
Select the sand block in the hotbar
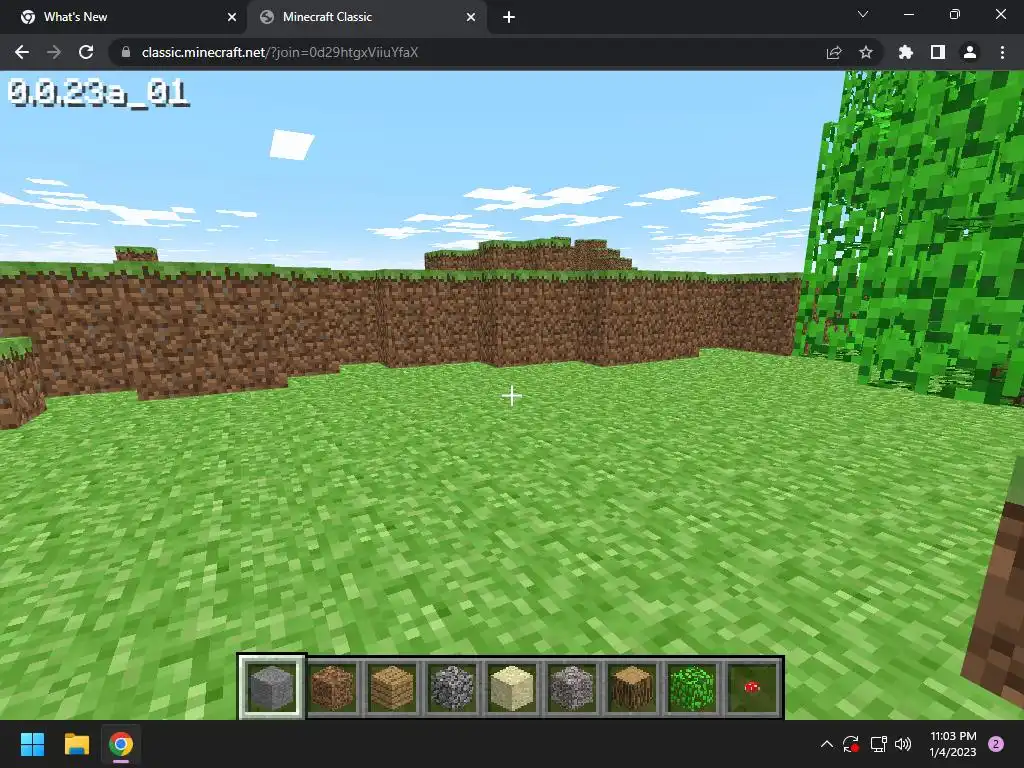[512, 687]
